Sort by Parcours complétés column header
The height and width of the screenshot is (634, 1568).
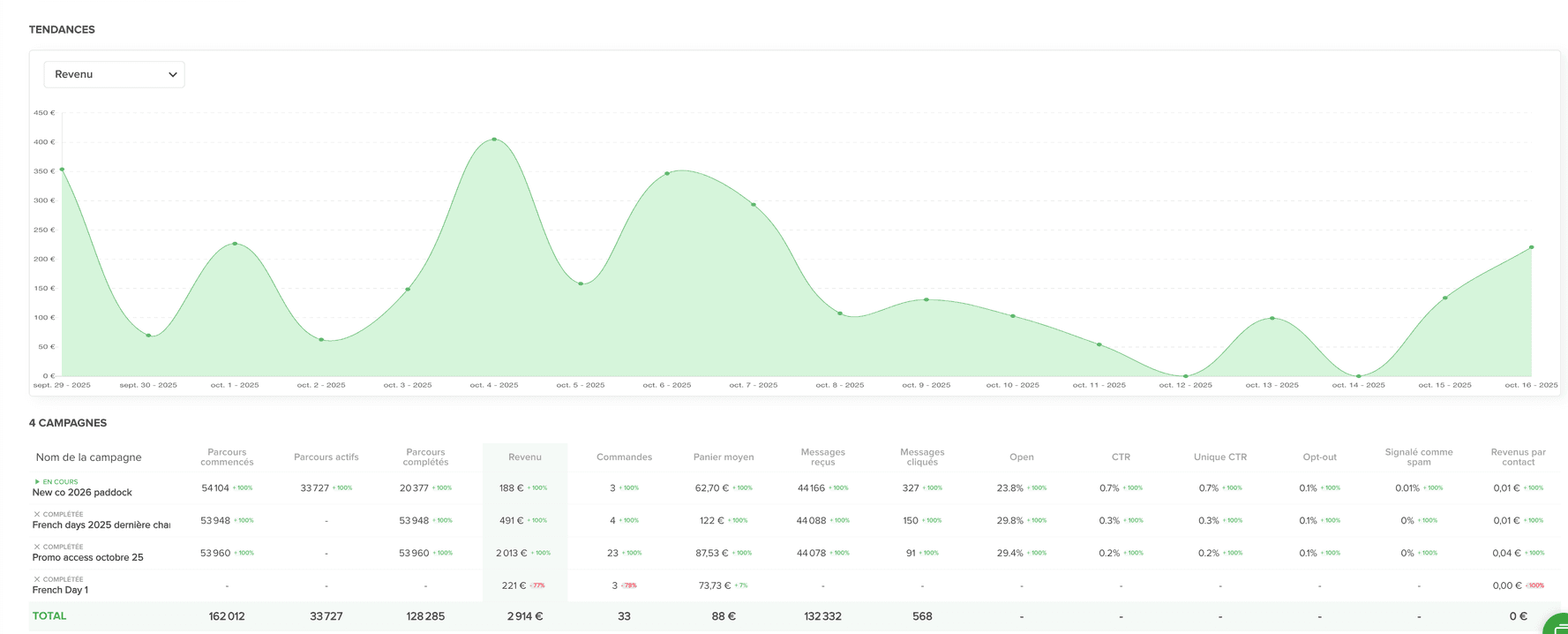425,457
